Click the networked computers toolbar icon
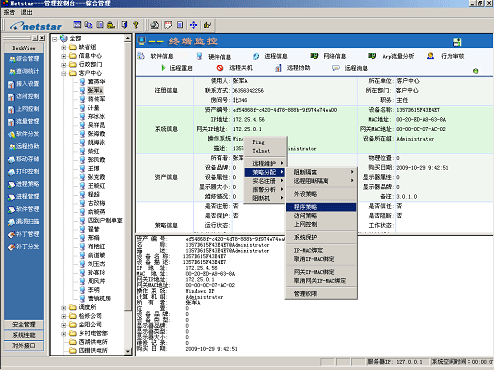 [88, 25]
